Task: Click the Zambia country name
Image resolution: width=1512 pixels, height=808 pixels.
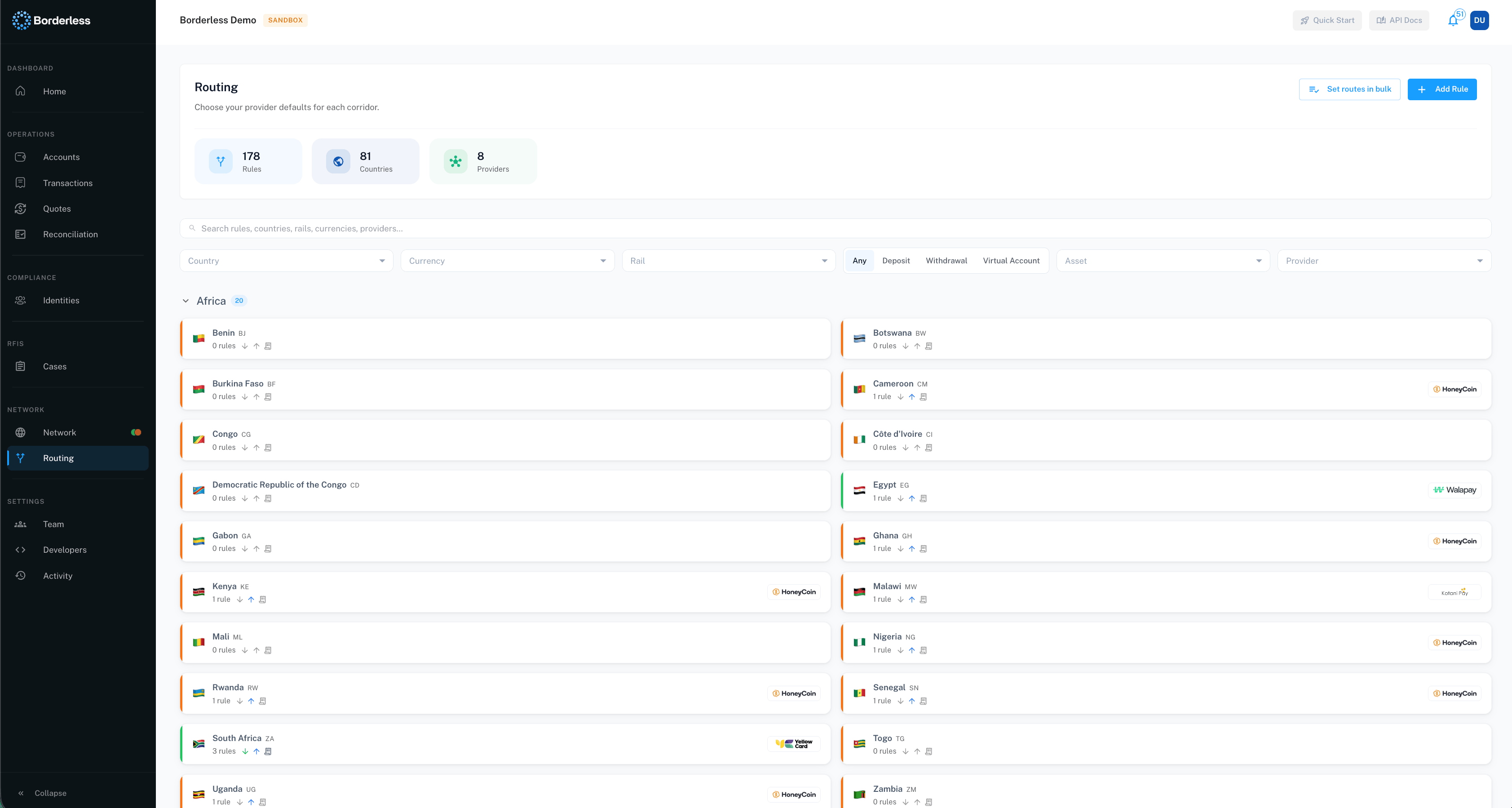Action: pyautogui.click(x=888, y=789)
